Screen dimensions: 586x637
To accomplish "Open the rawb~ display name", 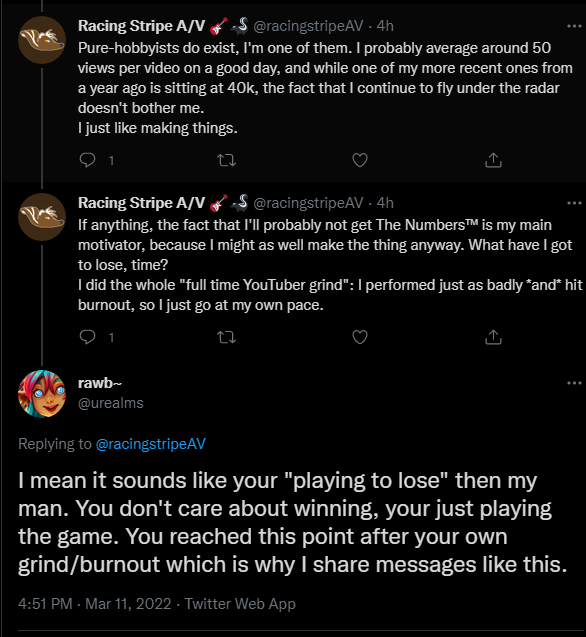I will (100, 383).
